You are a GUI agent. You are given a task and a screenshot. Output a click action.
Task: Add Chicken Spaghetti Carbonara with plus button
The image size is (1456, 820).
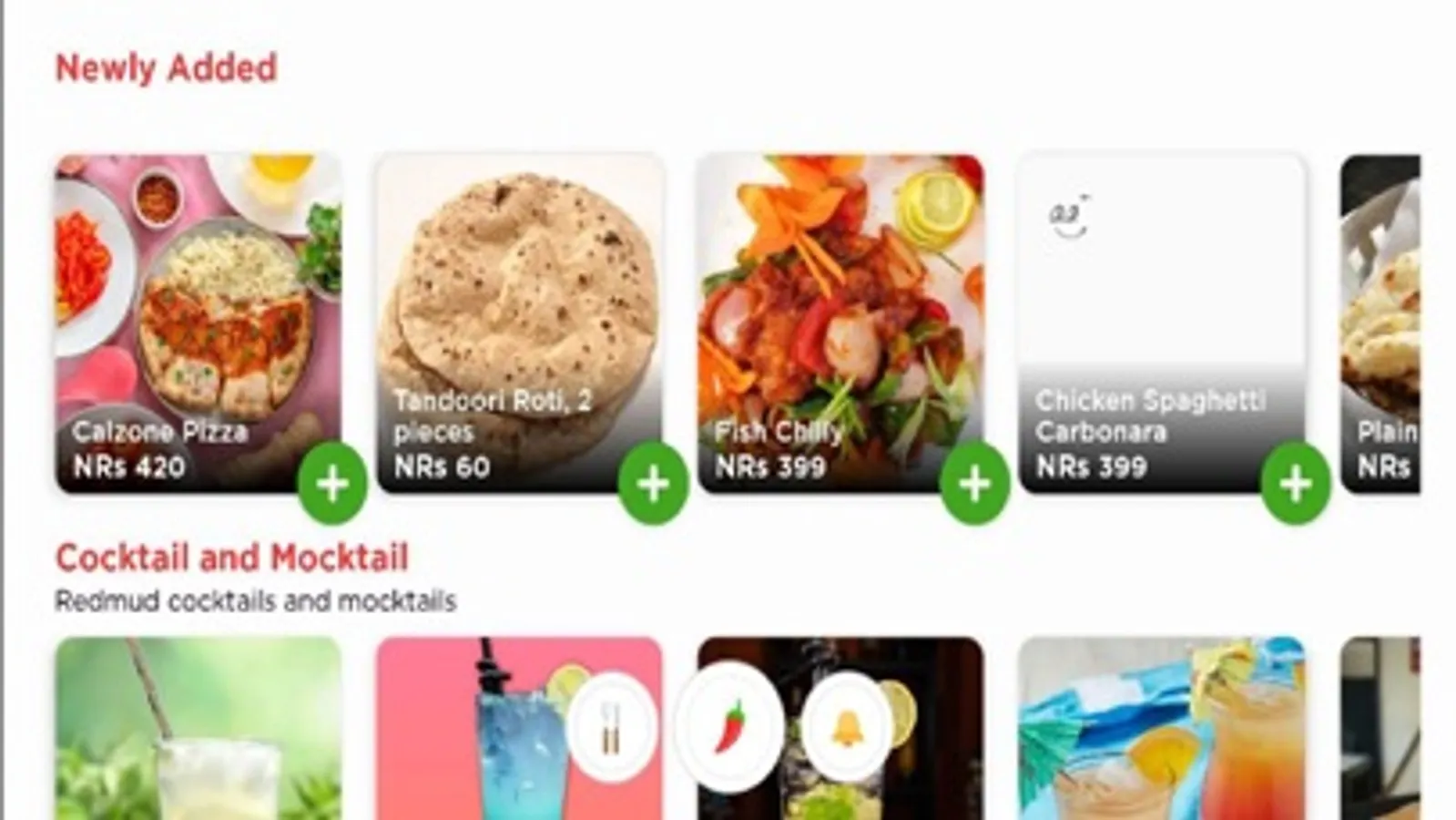tap(1296, 484)
